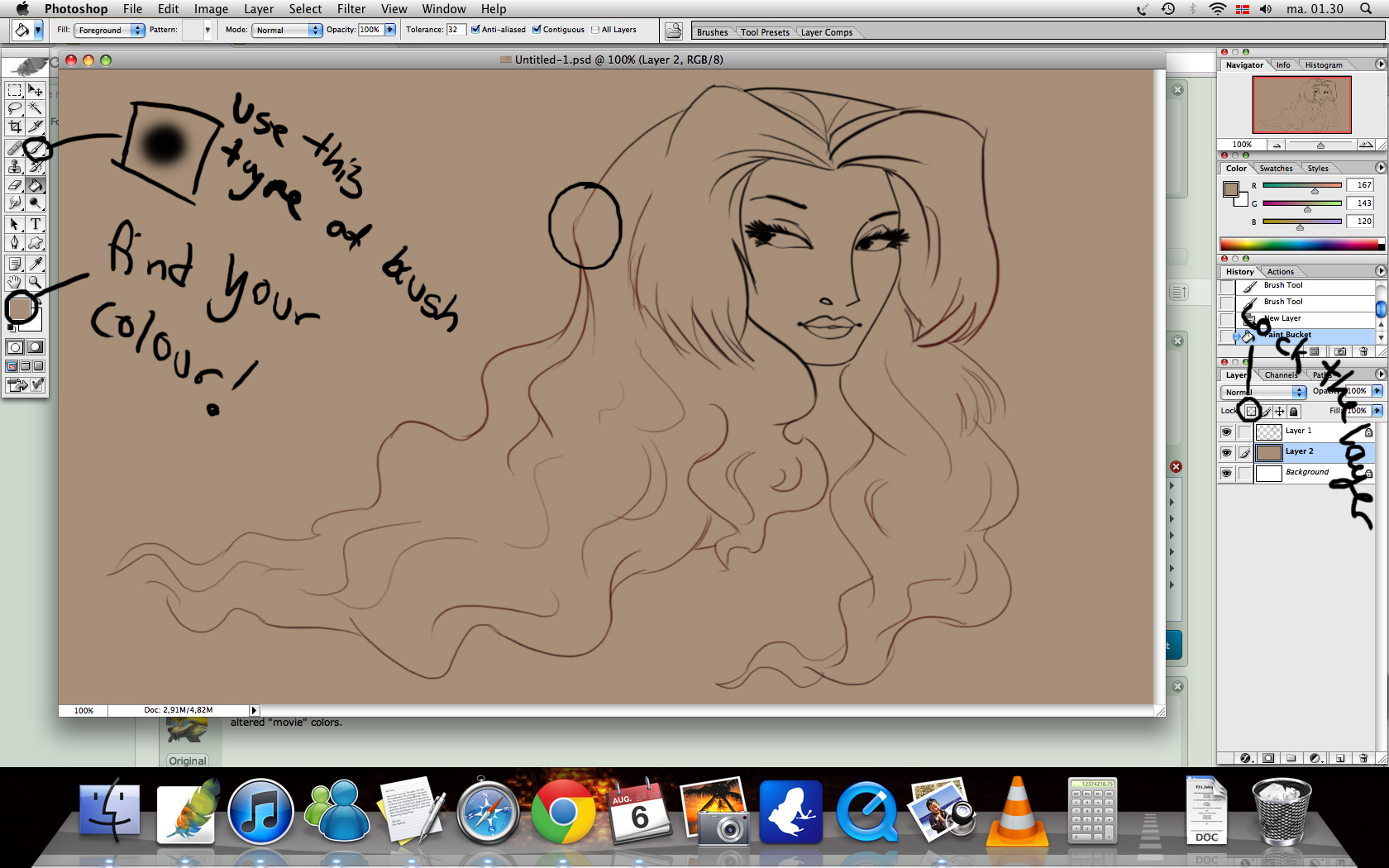Toggle lock transparent pixels

click(x=1251, y=411)
